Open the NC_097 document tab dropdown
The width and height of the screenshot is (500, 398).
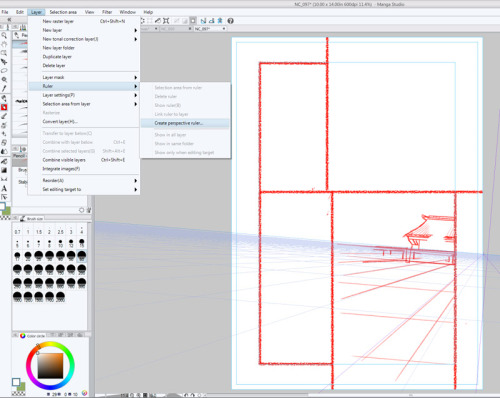(x=224, y=29)
